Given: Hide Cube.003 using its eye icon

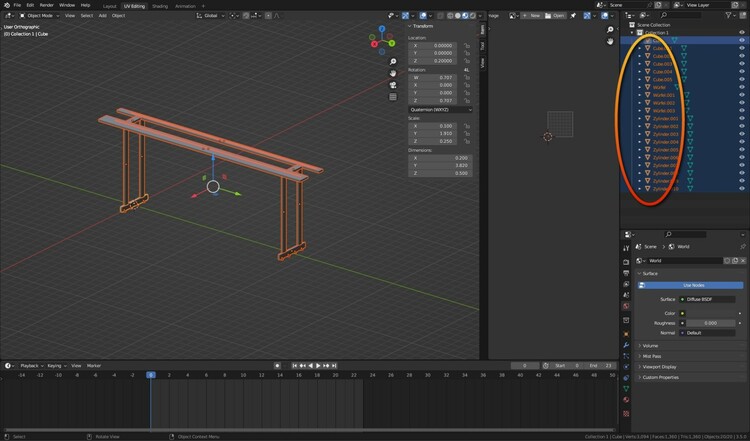Looking at the screenshot, I should pyautogui.click(x=741, y=64).
